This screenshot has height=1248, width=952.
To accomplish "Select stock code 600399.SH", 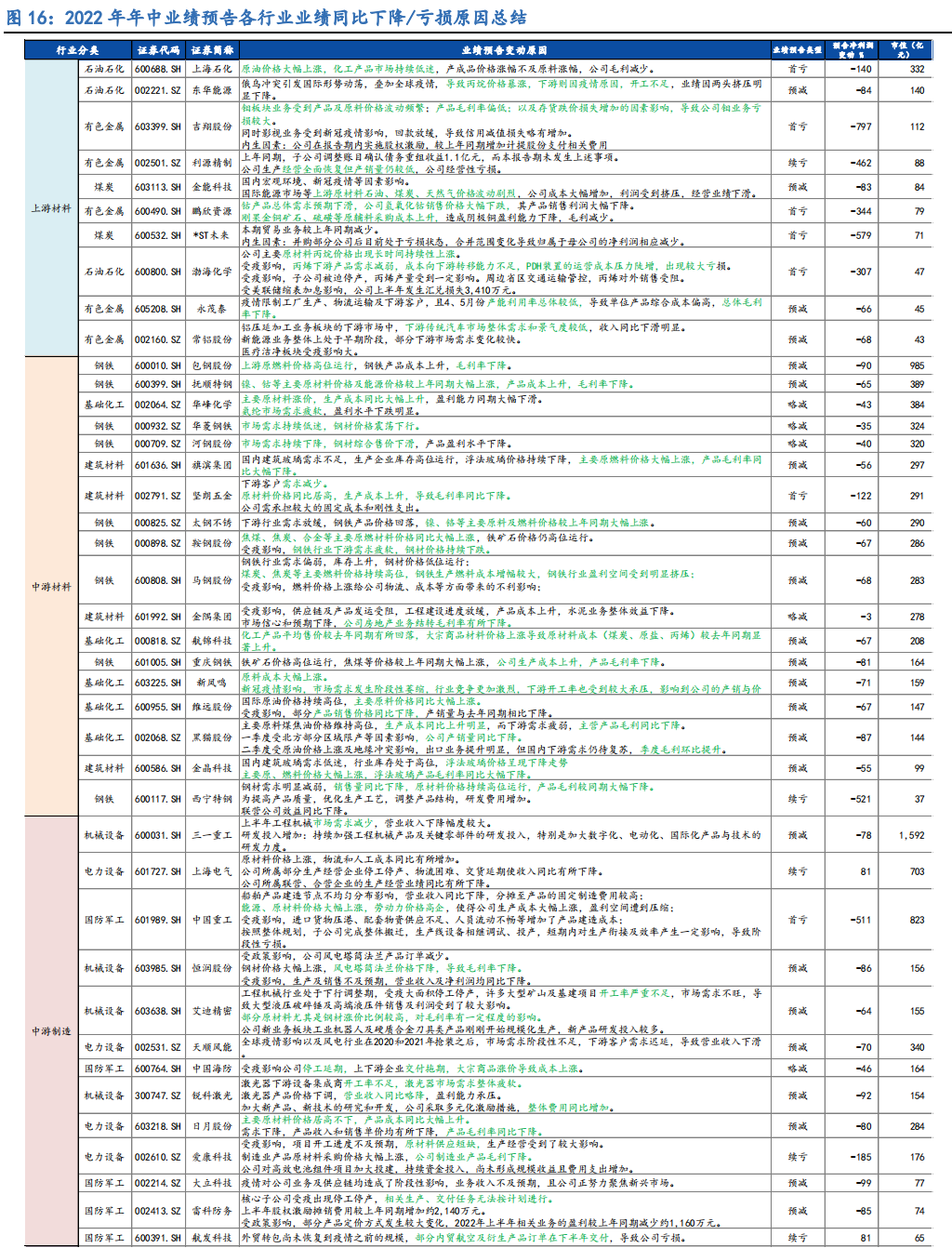I will pyautogui.click(x=157, y=384).
